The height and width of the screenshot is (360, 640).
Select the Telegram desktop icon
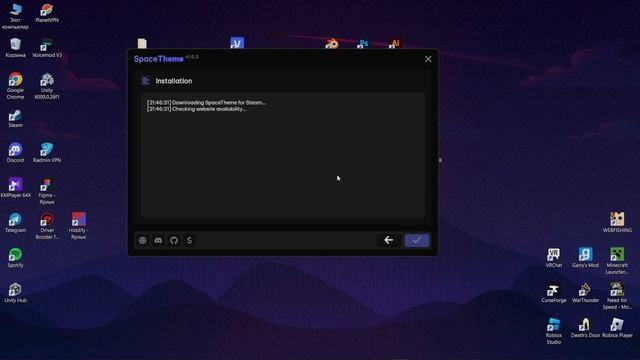coord(16,223)
